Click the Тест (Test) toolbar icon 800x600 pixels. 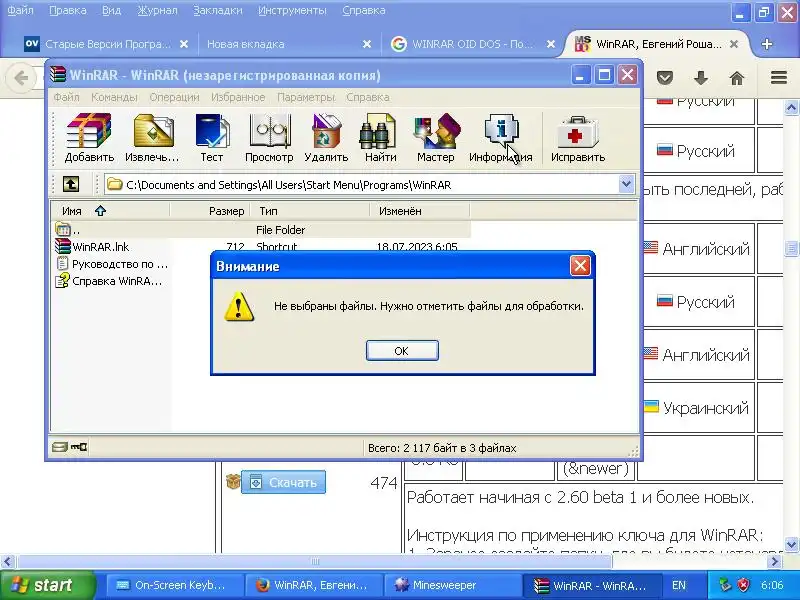pyautogui.click(x=212, y=138)
